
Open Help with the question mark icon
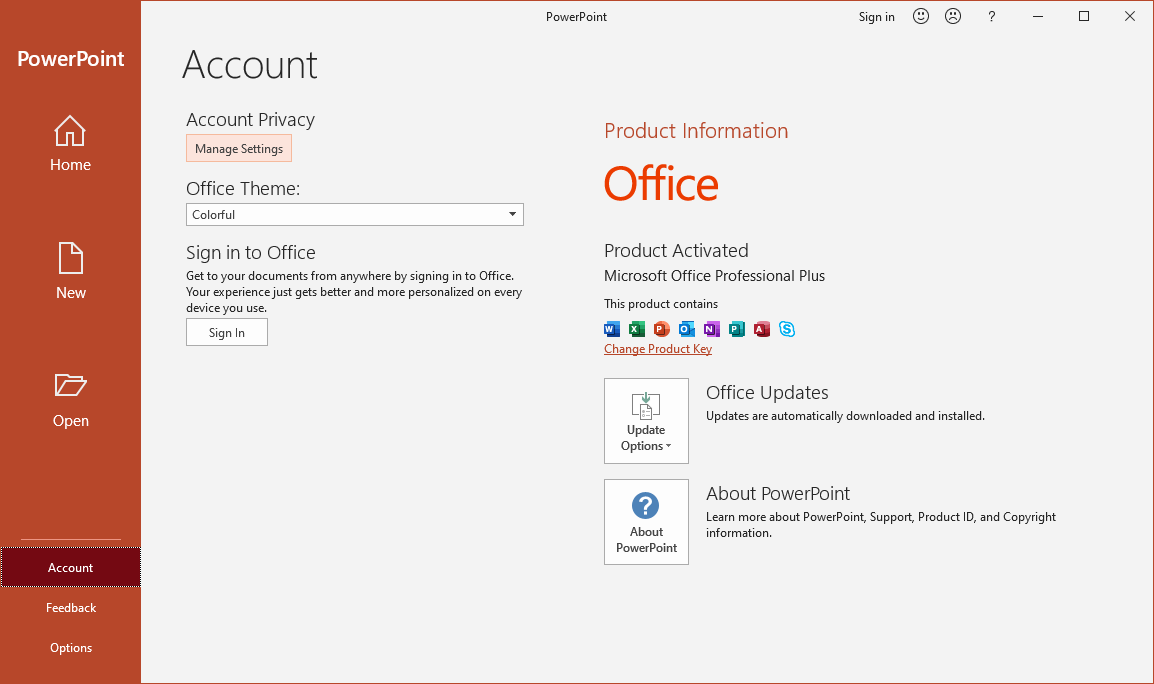point(991,16)
